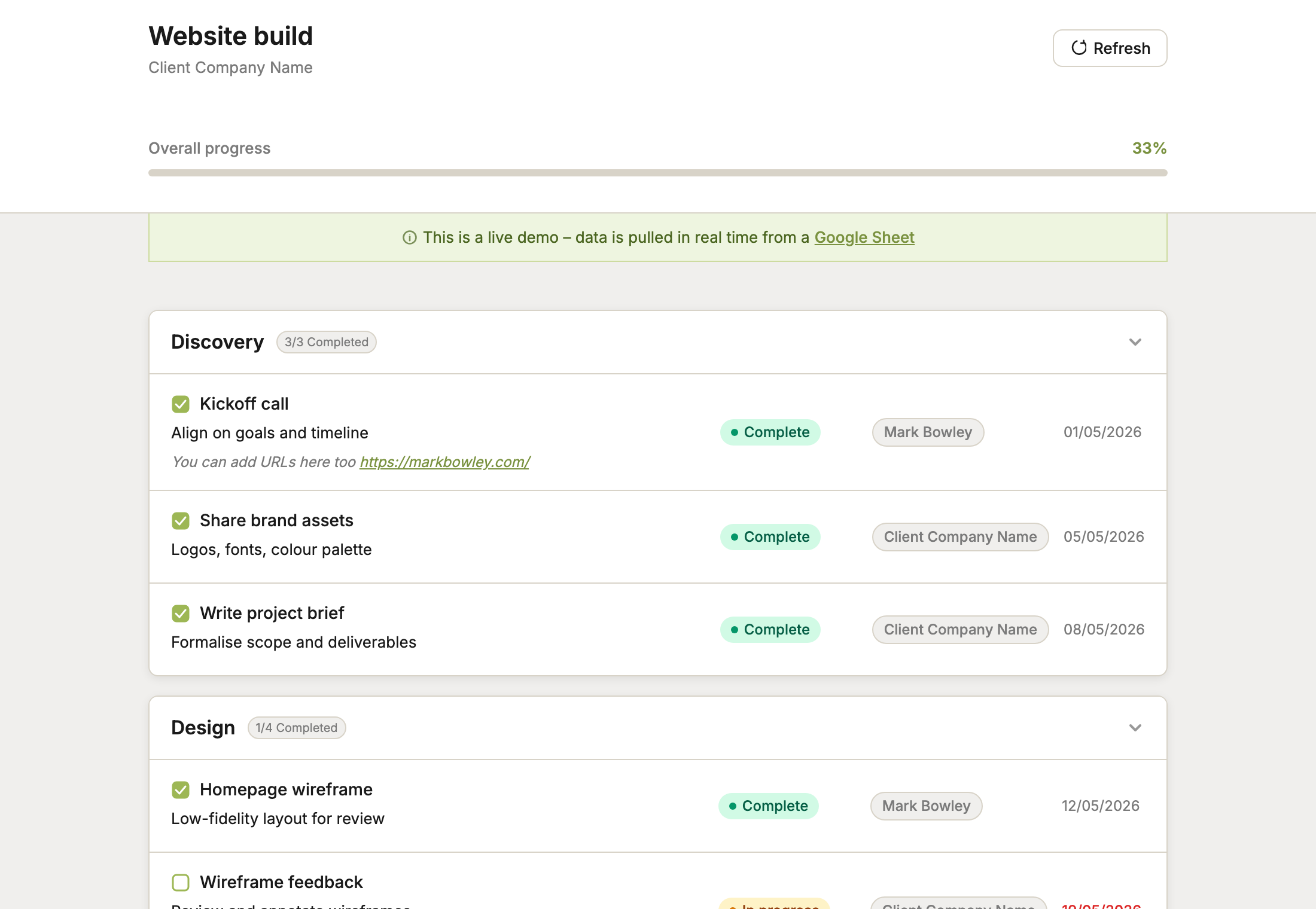Click the Write project brief task title
The width and height of the screenshot is (1316, 909).
pyautogui.click(x=272, y=614)
